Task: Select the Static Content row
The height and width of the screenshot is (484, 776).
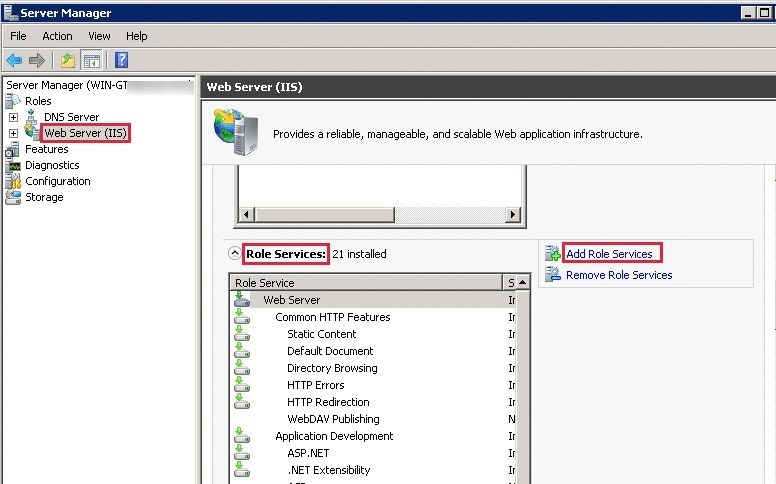Action: click(321, 334)
